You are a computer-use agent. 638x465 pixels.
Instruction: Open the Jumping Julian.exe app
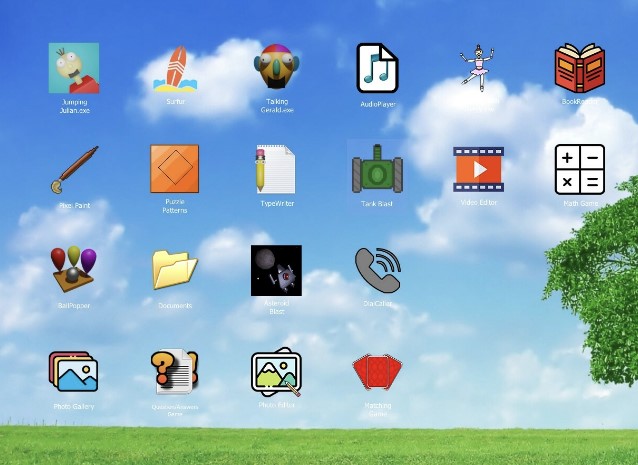pos(74,68)
